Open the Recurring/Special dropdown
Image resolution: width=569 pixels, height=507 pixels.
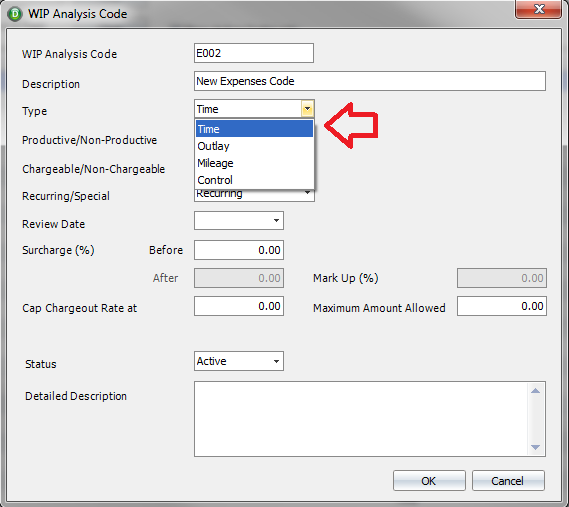pyautogui.click(x=307, y=193)
